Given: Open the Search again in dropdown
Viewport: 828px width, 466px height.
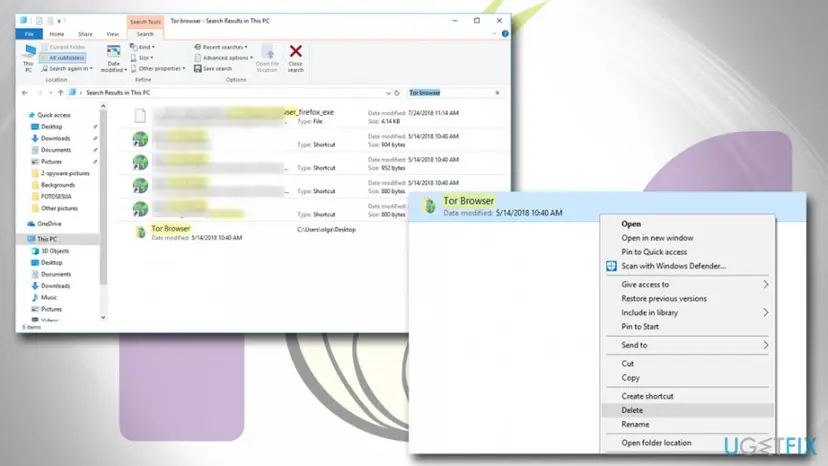Looking at the screenshot, I should (x=67, y=69).
